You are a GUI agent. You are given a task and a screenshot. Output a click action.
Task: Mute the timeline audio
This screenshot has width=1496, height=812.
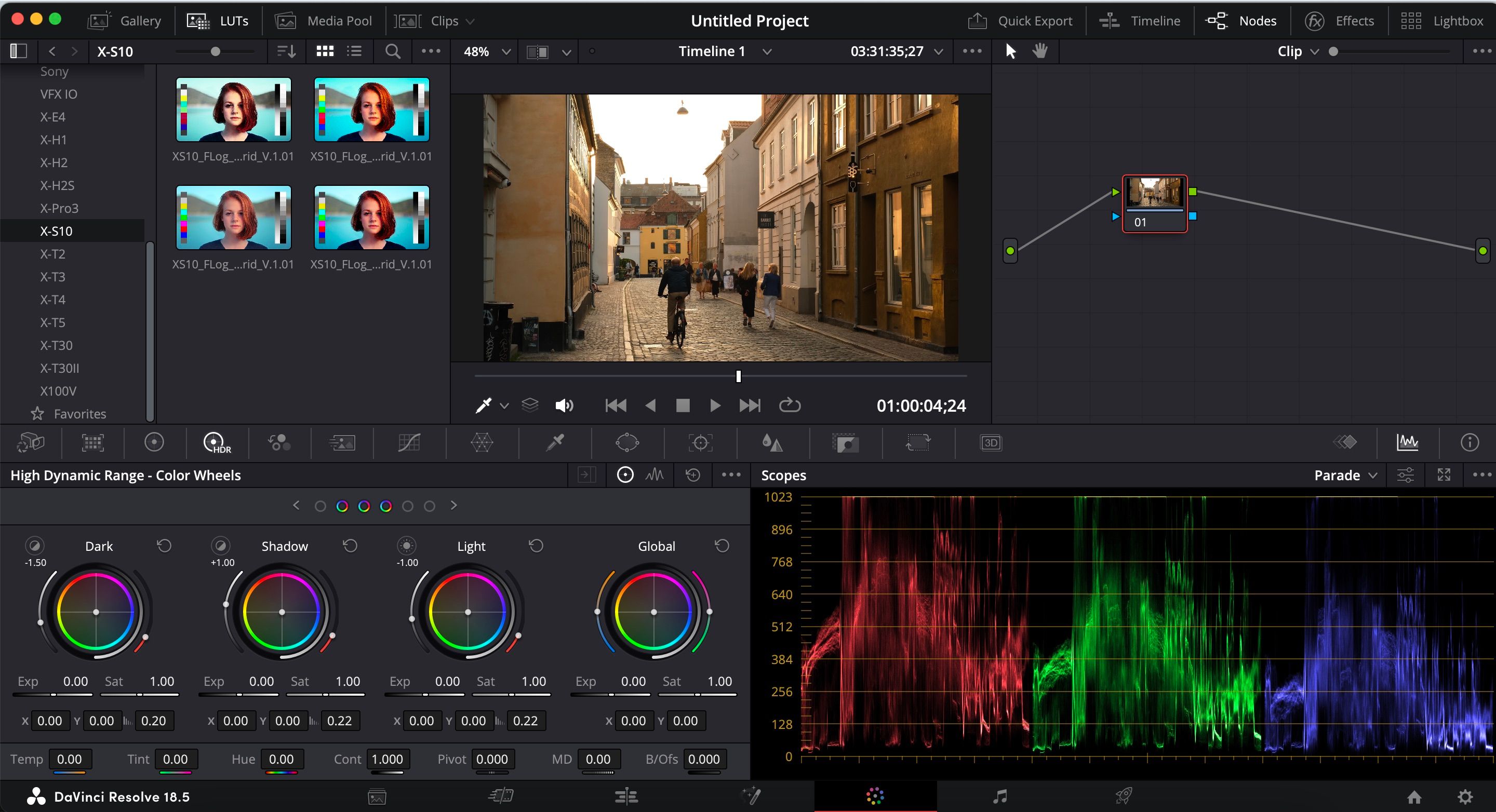coord(564,405)
